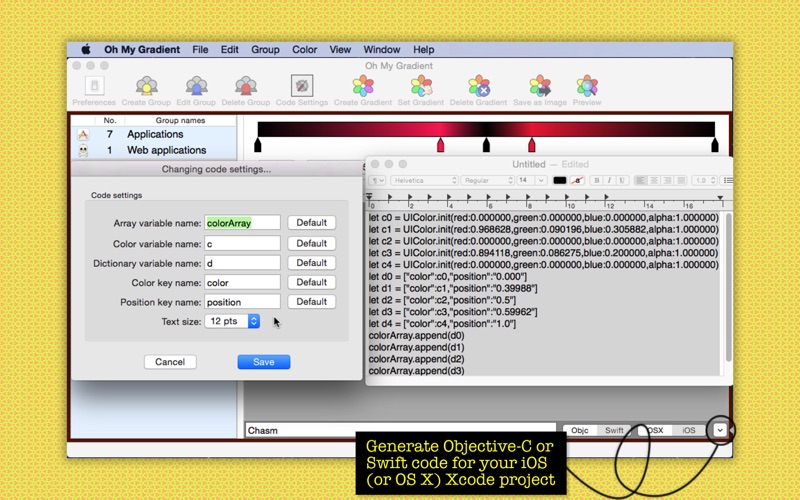The height and width of the screenshot is (500, 800).
Task: Open the Color menu
Action: [305, 49]
